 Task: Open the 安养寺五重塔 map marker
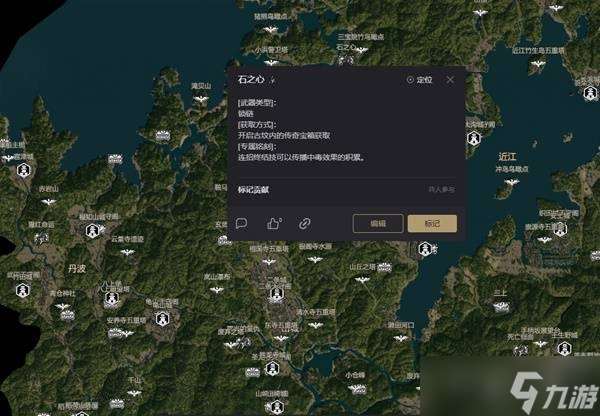click(x=127, y=333)
